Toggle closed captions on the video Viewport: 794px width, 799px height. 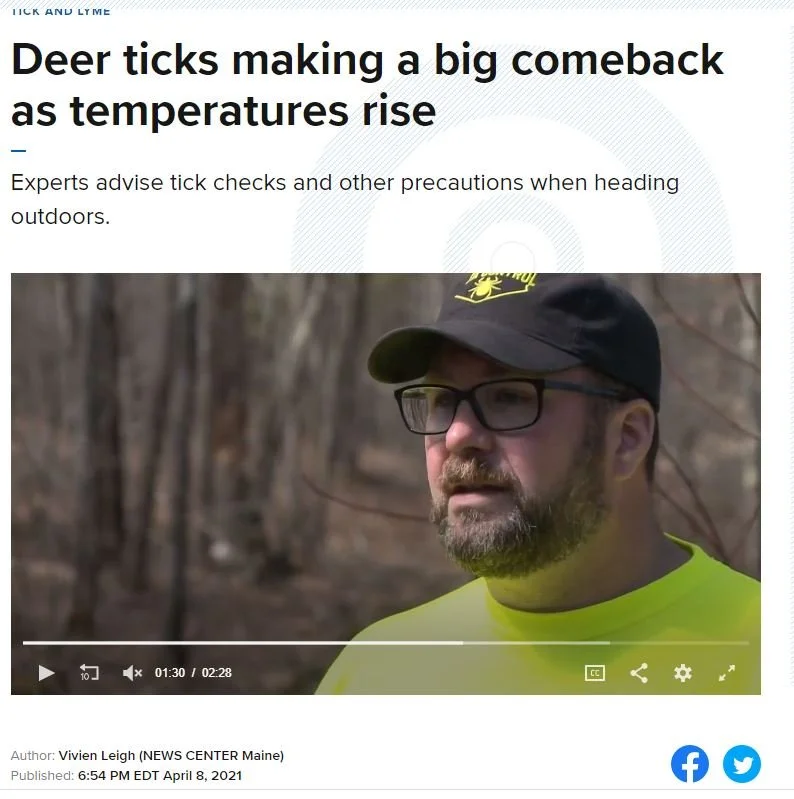[595, 673]
